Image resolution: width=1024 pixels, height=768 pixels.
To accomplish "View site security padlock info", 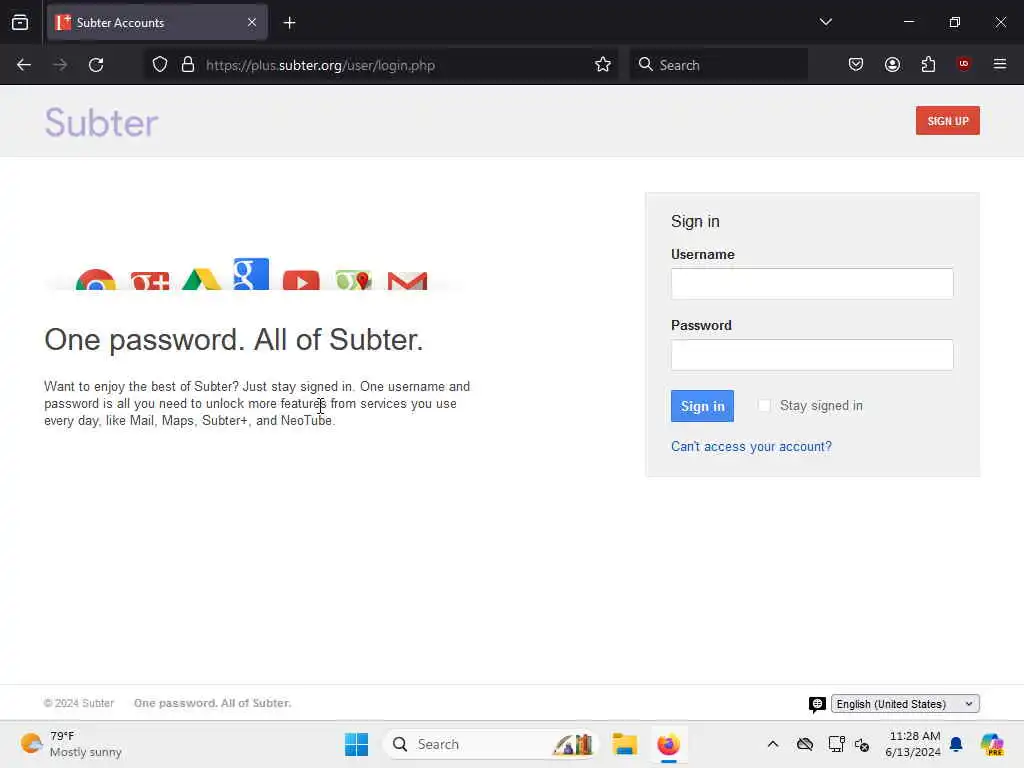I will pyautogui.click(x=188, y=65).
